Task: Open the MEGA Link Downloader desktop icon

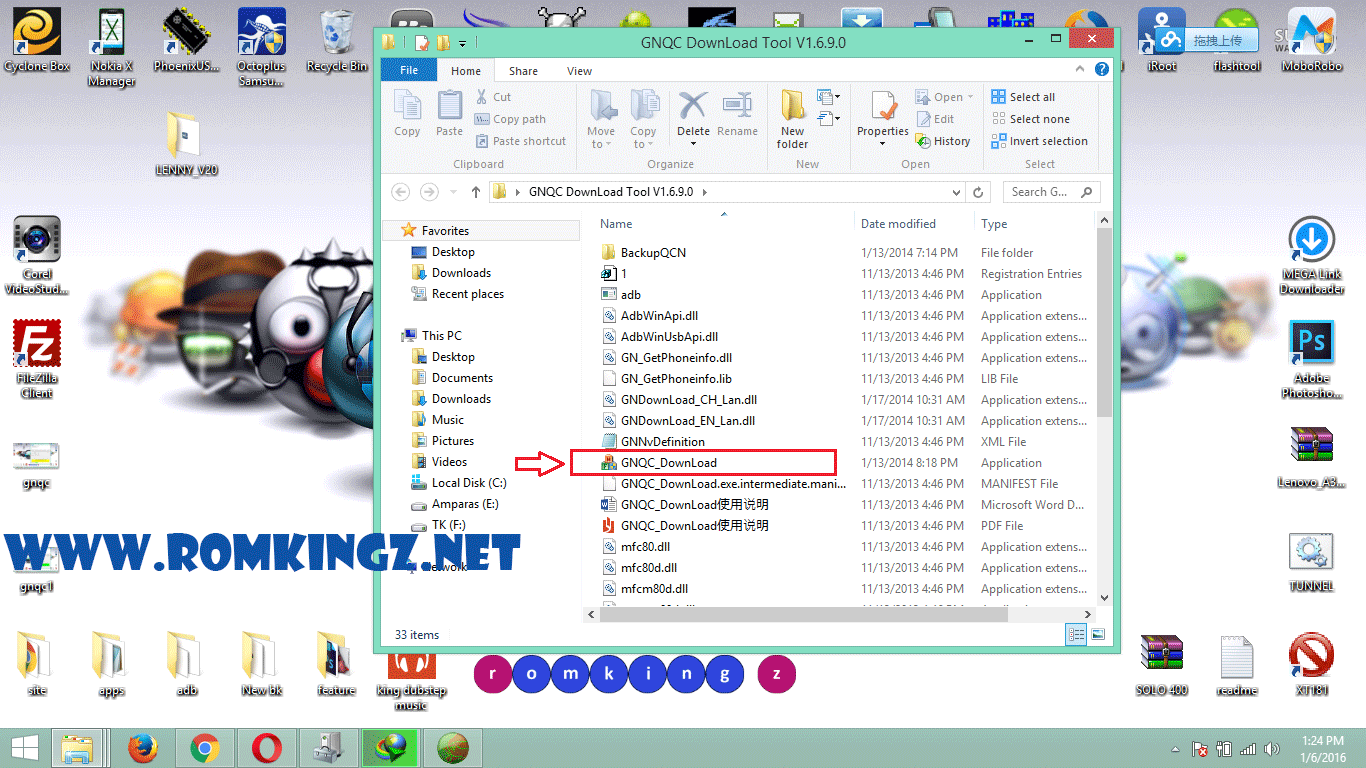Action: pyautogui.click(x=1311, y=256)
